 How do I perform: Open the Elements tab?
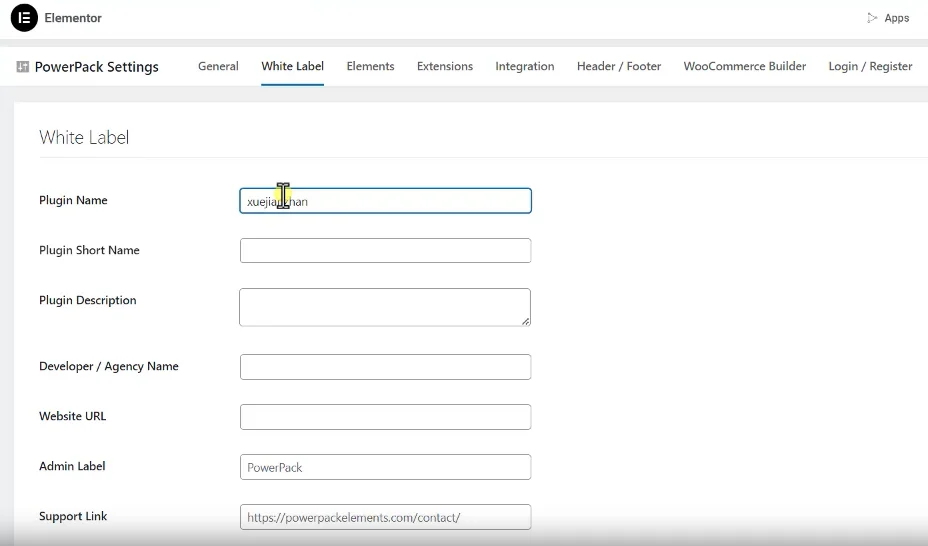coord(370,66)
